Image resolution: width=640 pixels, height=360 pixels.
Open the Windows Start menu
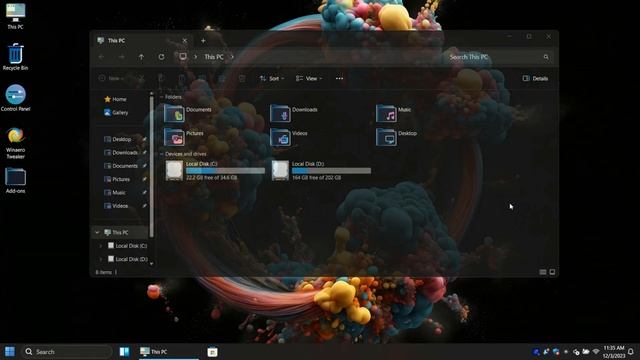(10, 351)
